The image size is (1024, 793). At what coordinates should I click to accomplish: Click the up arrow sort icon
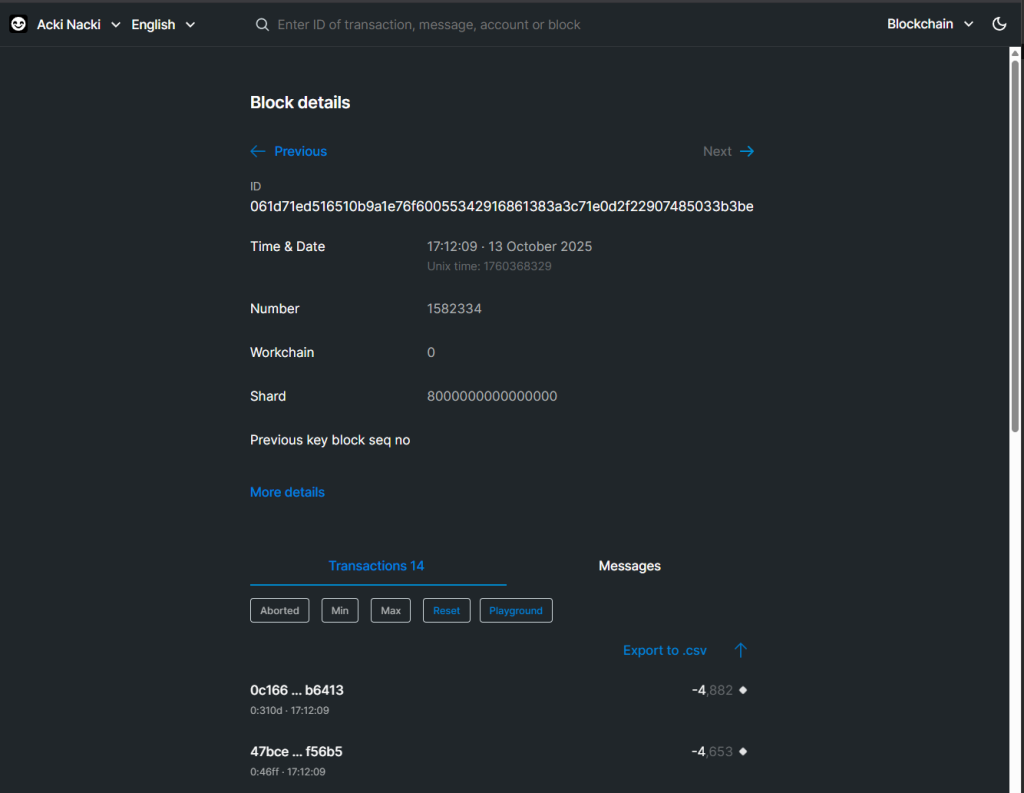click(740, 650)
